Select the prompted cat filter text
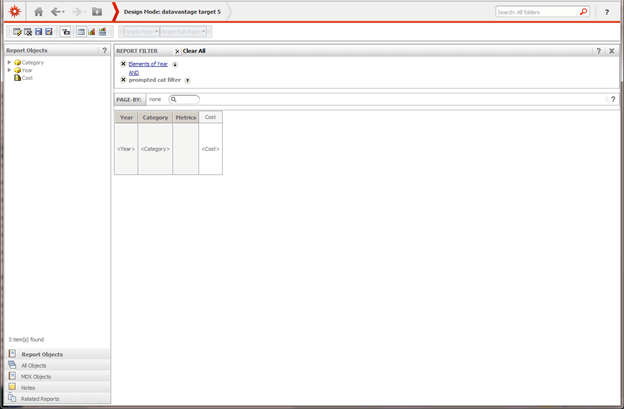Viewport: 625px width, 409px height. tap(155, 80)
